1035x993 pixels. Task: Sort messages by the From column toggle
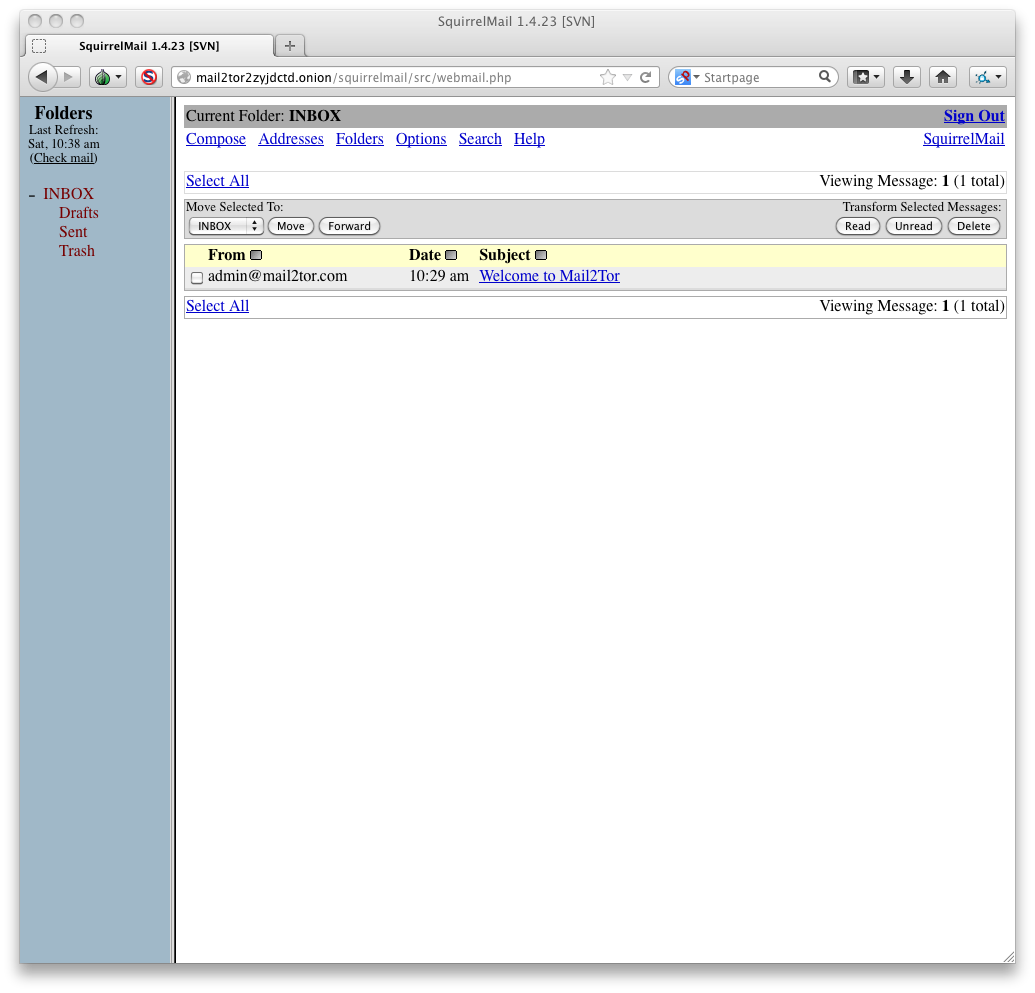256,255
